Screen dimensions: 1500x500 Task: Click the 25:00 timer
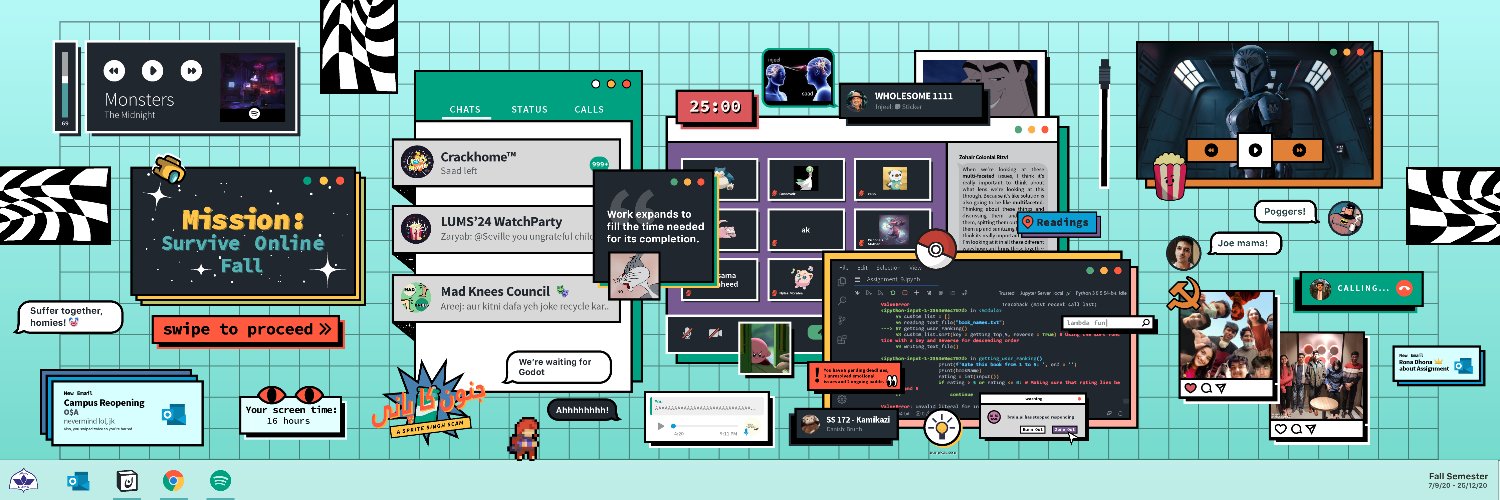pyautogui.click(x=714, y=106)
